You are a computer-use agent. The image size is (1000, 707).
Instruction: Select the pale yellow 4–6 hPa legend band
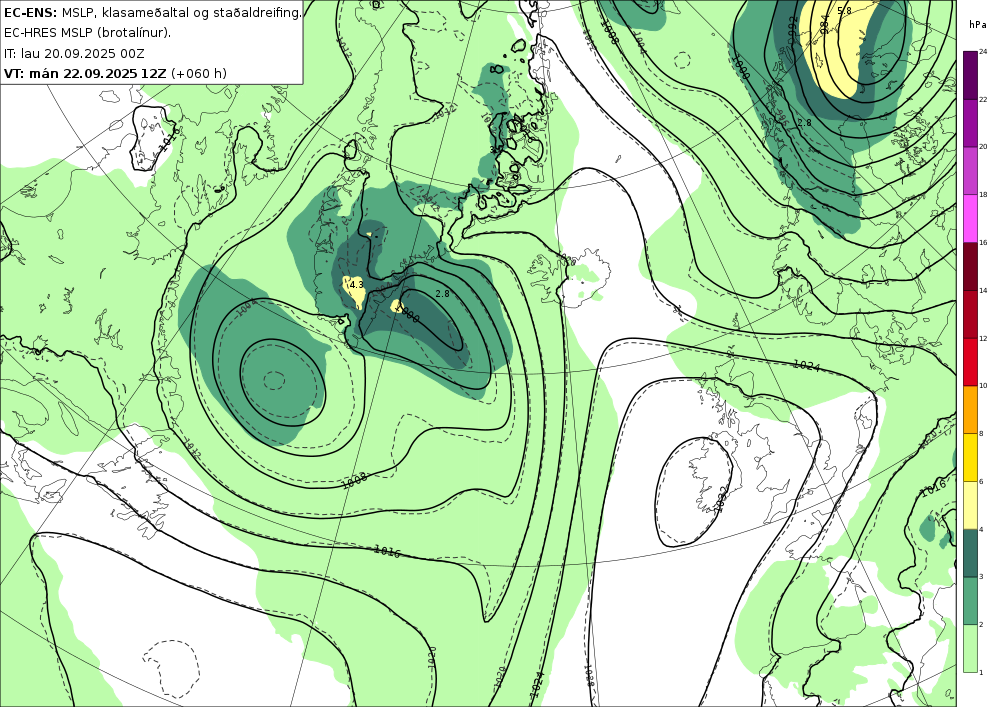[x=970, y=504]
